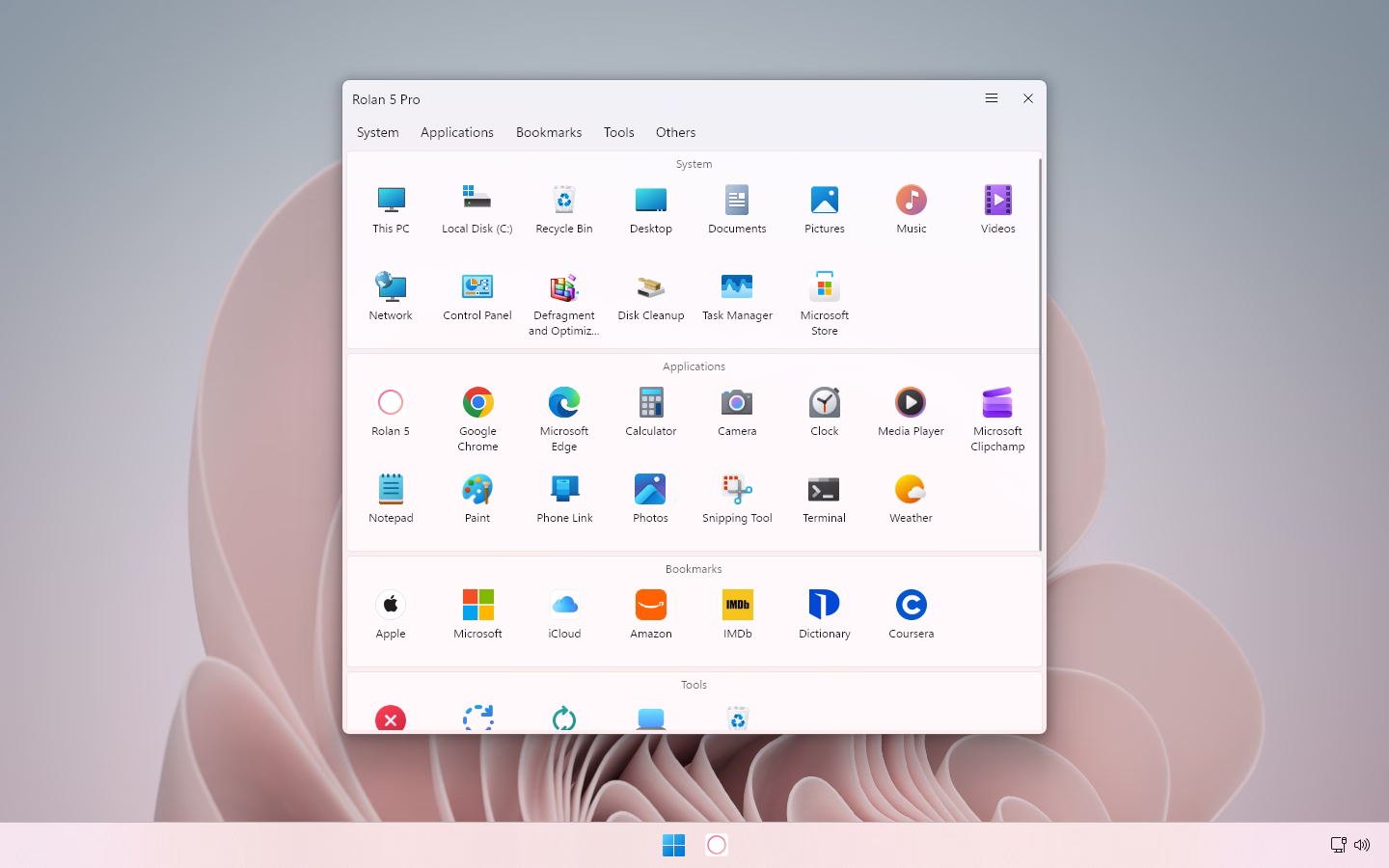
Task: Click the volume icon in system tray
Action: [1362, 845]
